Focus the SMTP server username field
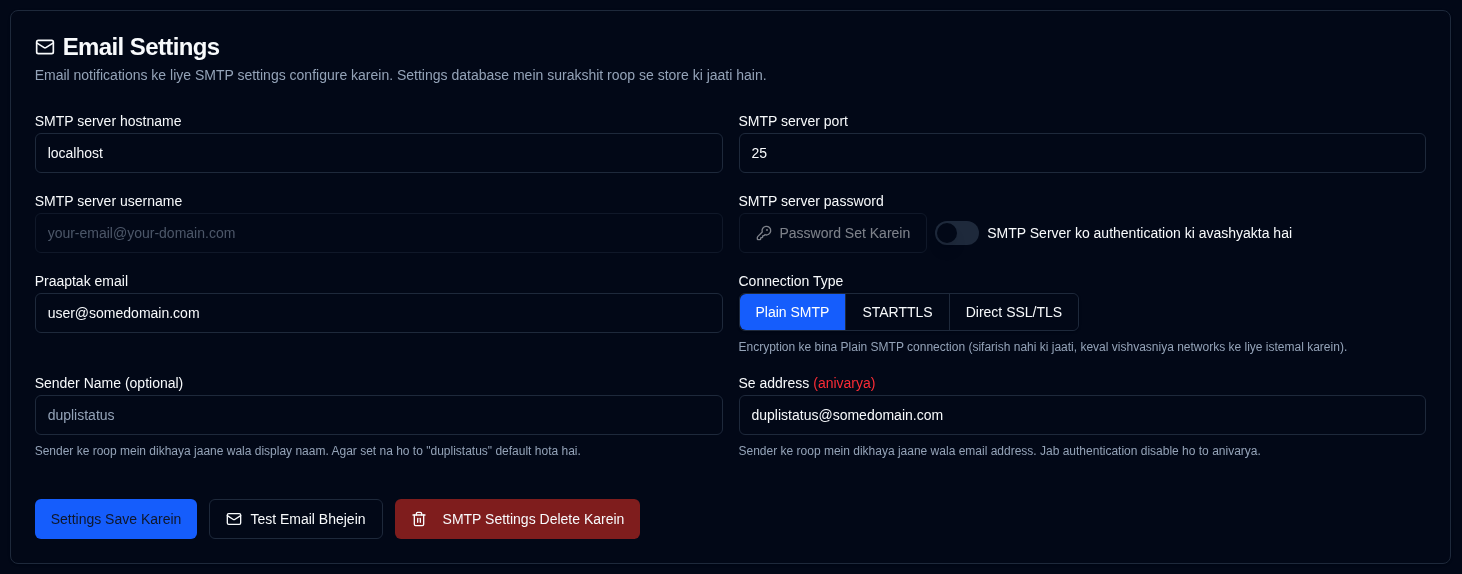This screenshot has width=1462, height=574. coord(379,233)
